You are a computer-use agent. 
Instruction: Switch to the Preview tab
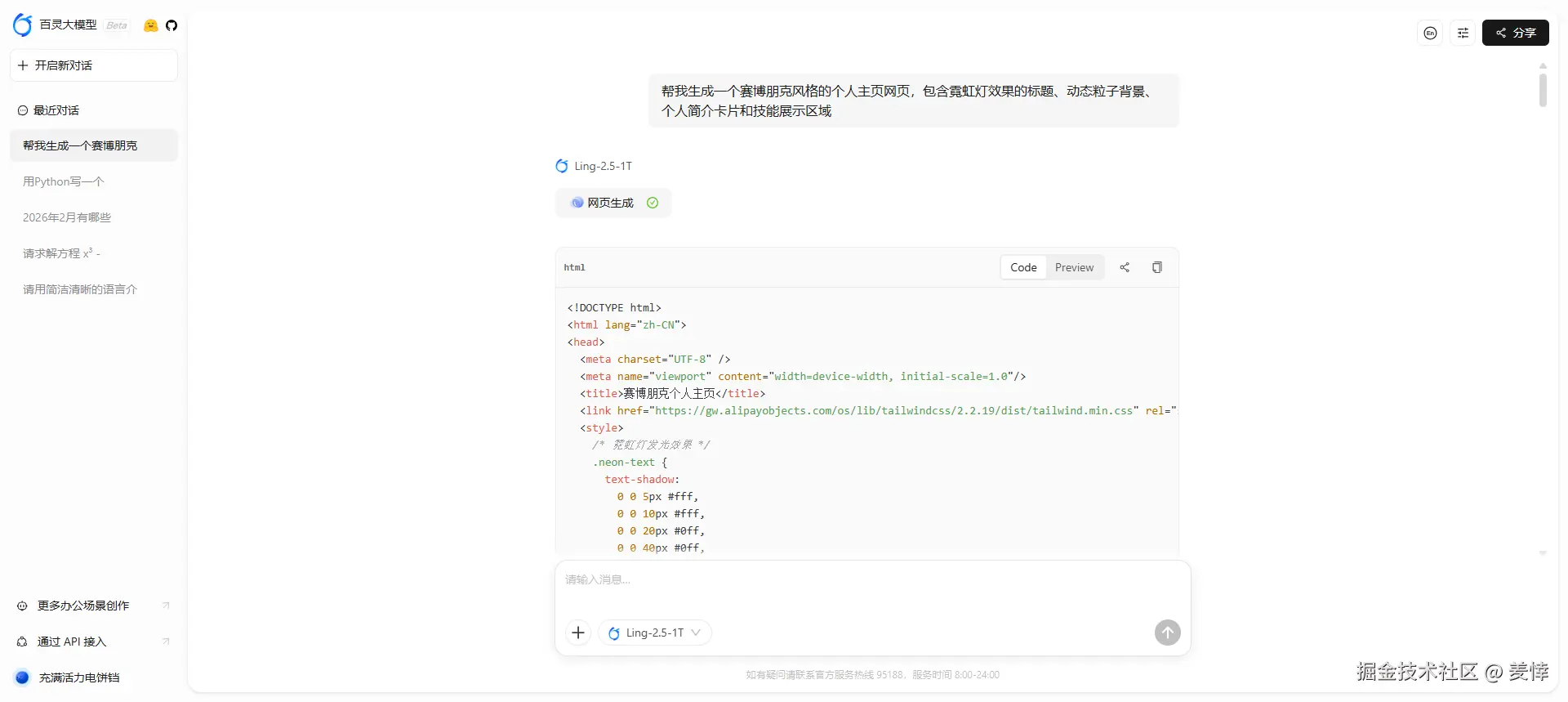(x=1074, y=267)
